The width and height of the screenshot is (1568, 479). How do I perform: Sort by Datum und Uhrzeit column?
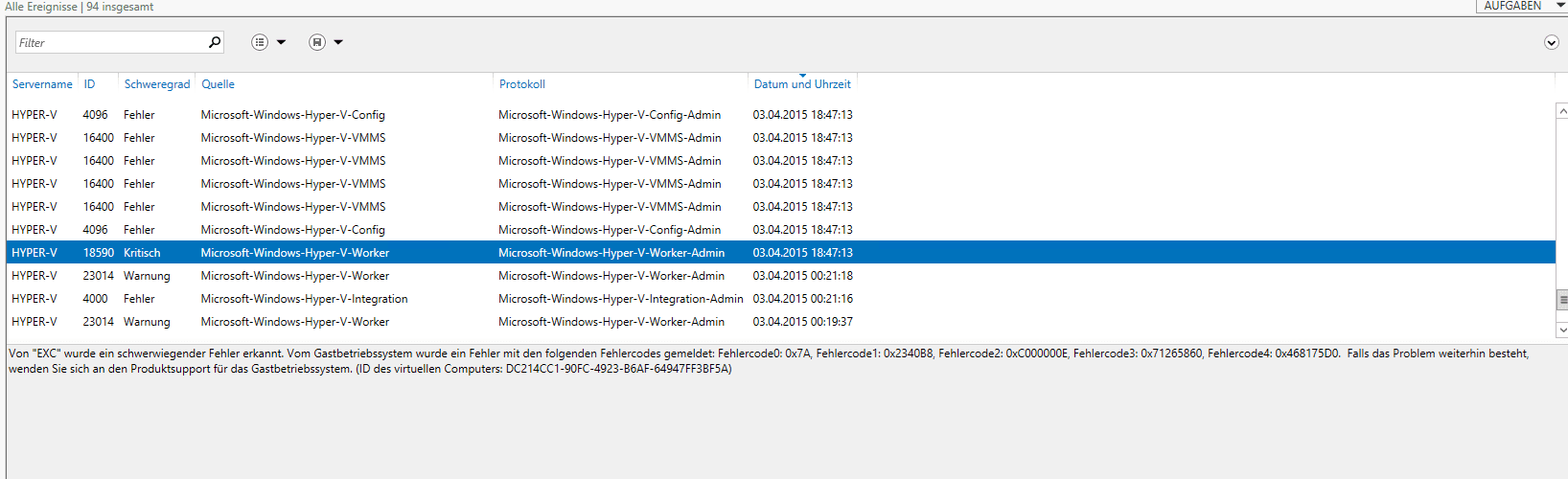(x=802, y=84)
